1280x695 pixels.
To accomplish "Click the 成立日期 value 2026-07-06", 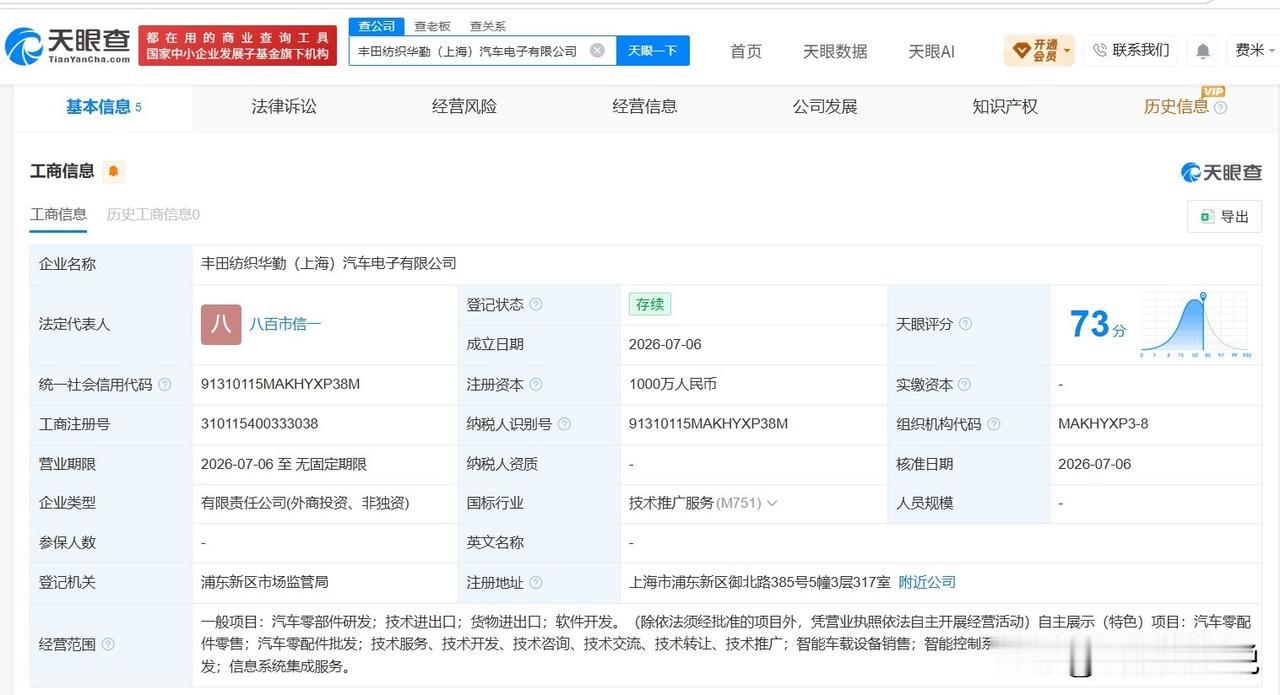I will click(665, 344).
